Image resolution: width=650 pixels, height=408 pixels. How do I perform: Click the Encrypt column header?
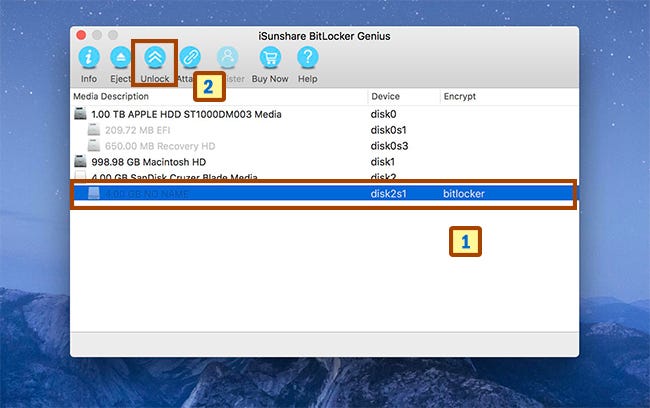click(x=460, y=96)
